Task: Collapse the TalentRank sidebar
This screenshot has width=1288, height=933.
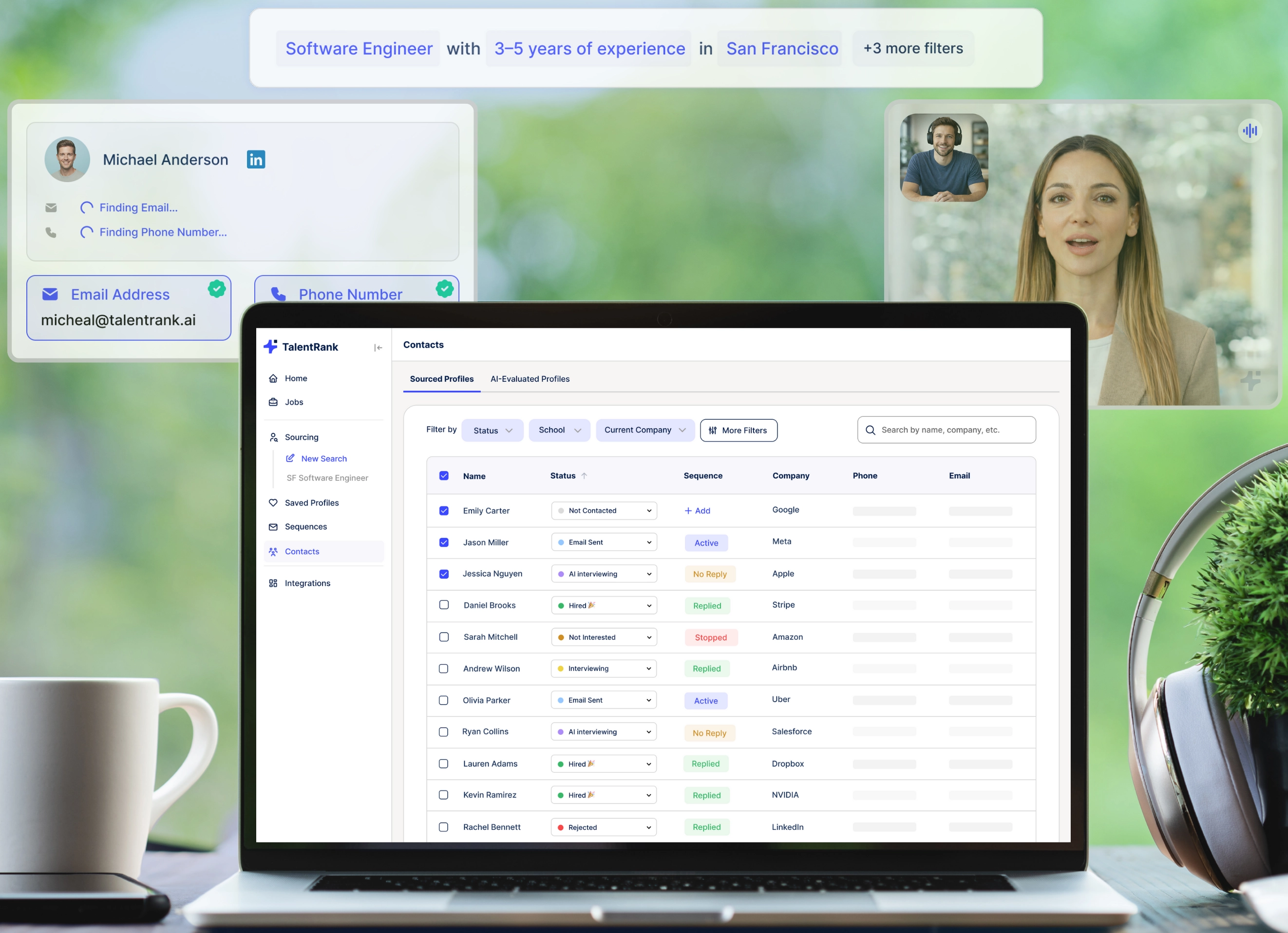Action: [x=378, y=347]
